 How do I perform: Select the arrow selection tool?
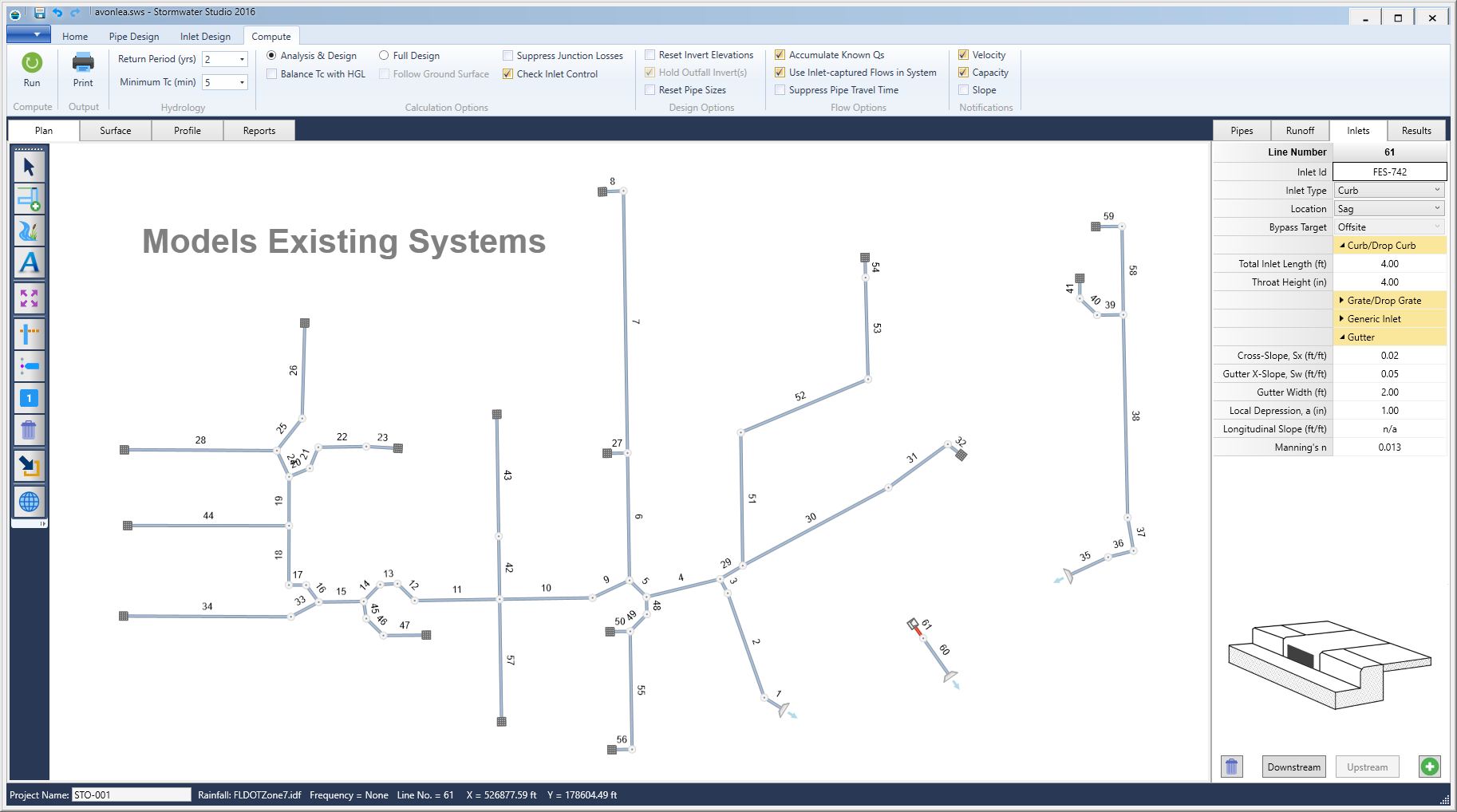(x=29, y=167)
